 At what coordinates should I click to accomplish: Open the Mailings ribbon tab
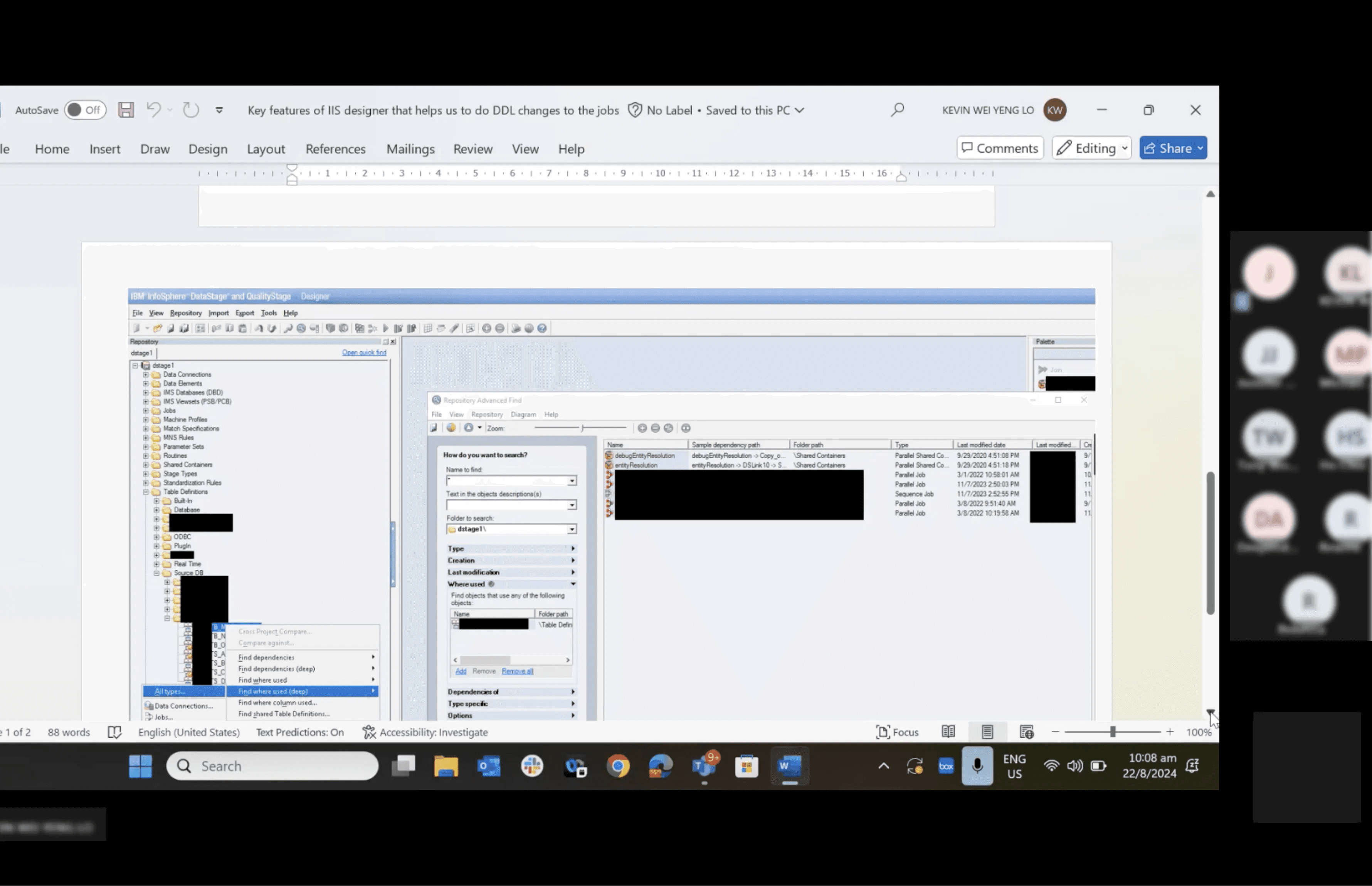(410, 149)
